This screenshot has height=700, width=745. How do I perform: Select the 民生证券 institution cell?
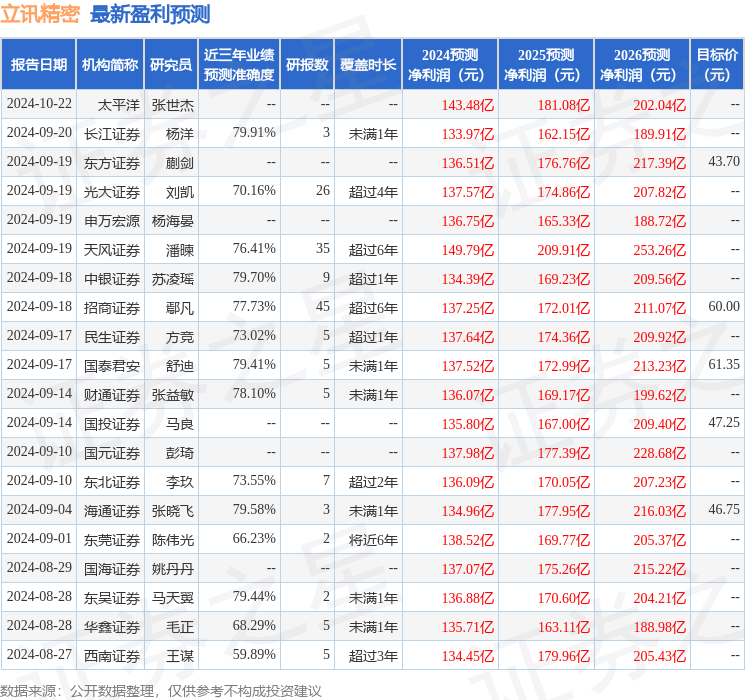(x=112, y=337)
